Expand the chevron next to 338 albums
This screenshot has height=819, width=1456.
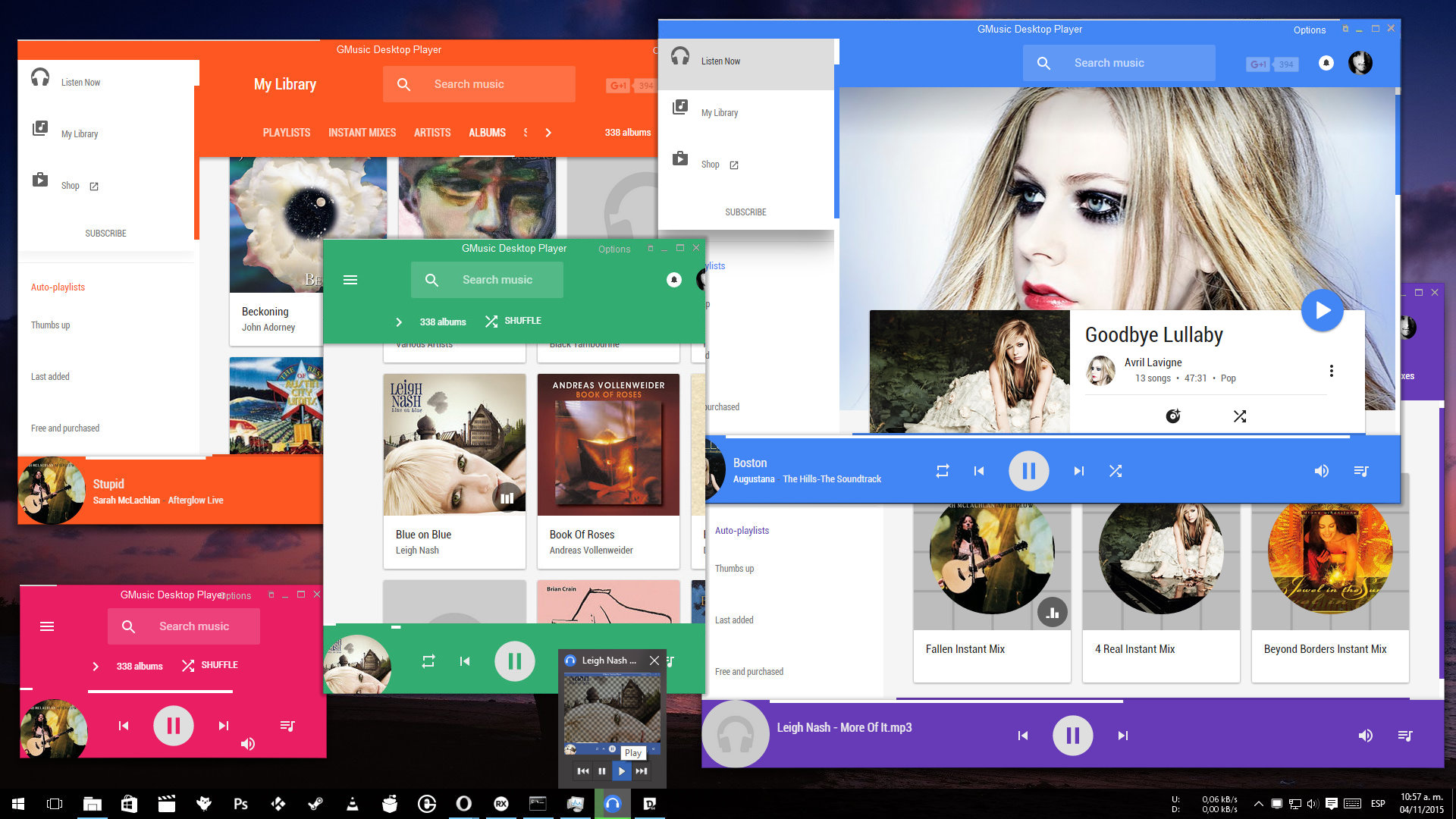[399, 322]
